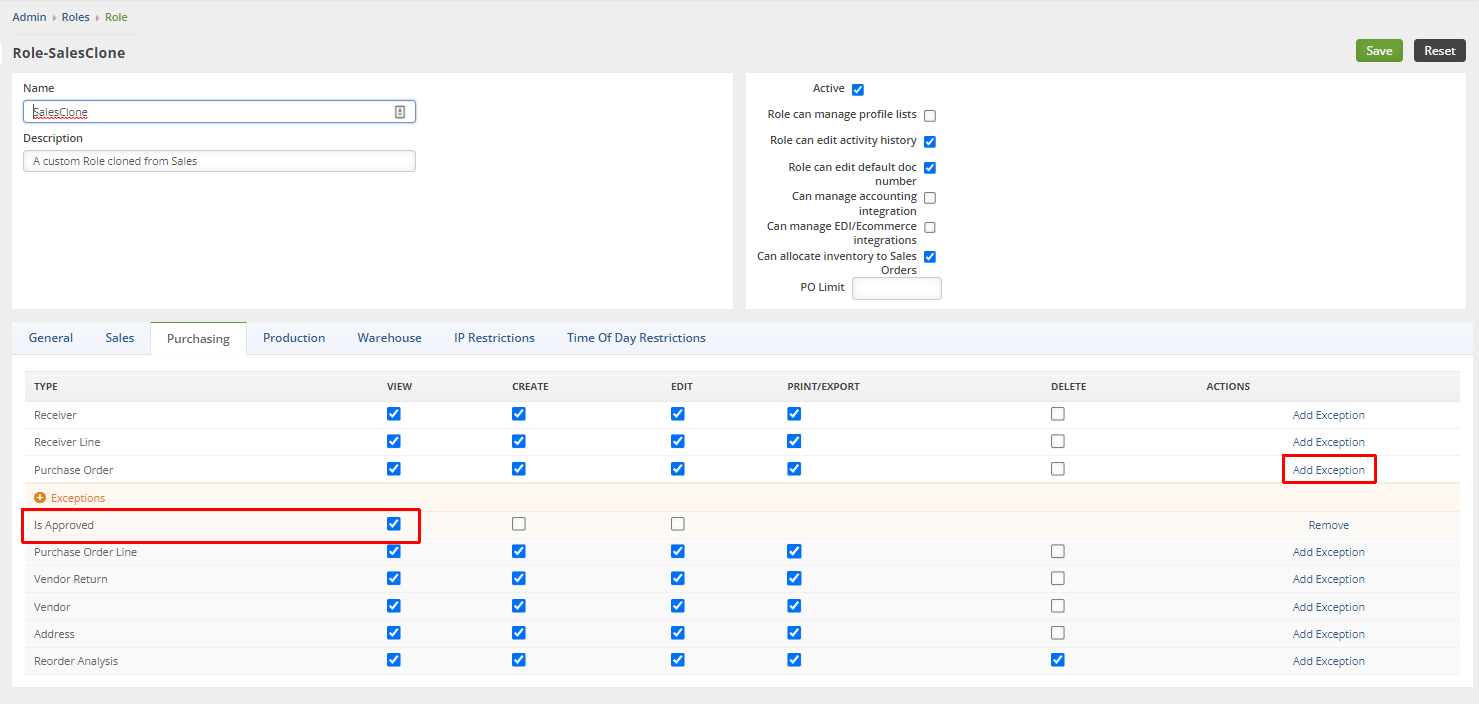Add Exception for Receiver Line row
Image resolution: width=1479 pixels, height=704 pixels.
(1328, 442)
